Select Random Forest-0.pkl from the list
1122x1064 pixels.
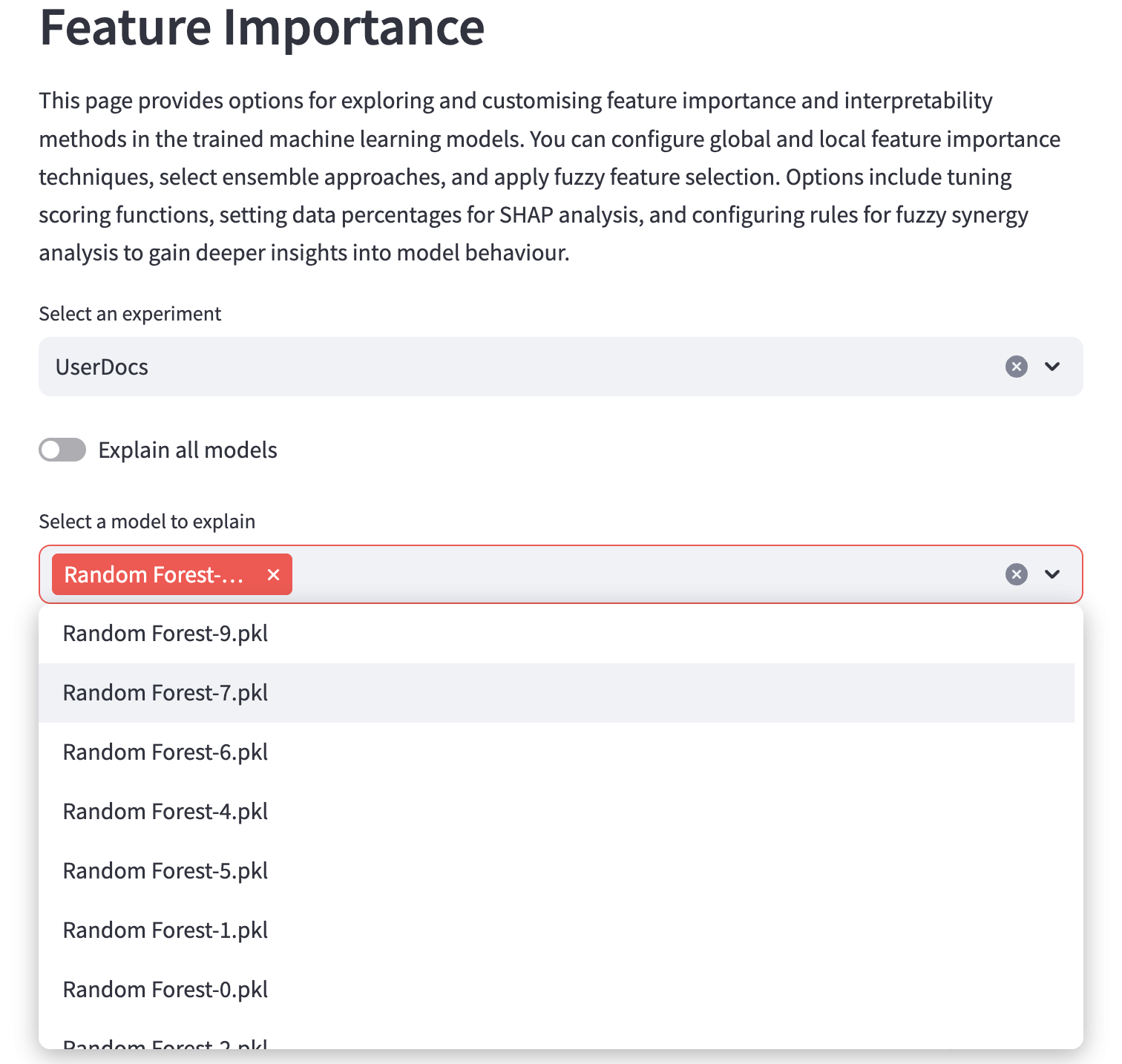165,989
